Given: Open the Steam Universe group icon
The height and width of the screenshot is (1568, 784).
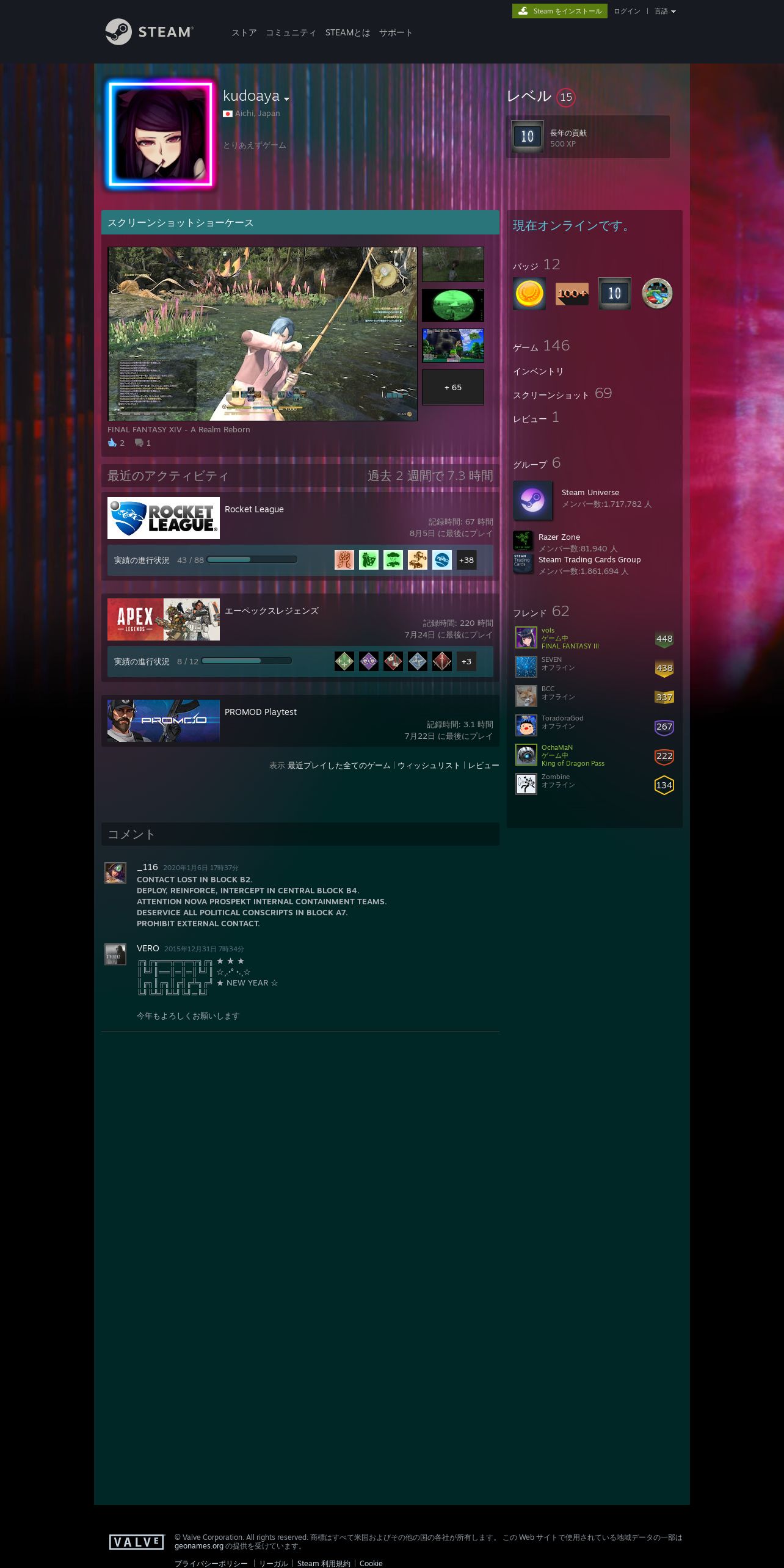Looking at the screenshot, I should (532, 501).
